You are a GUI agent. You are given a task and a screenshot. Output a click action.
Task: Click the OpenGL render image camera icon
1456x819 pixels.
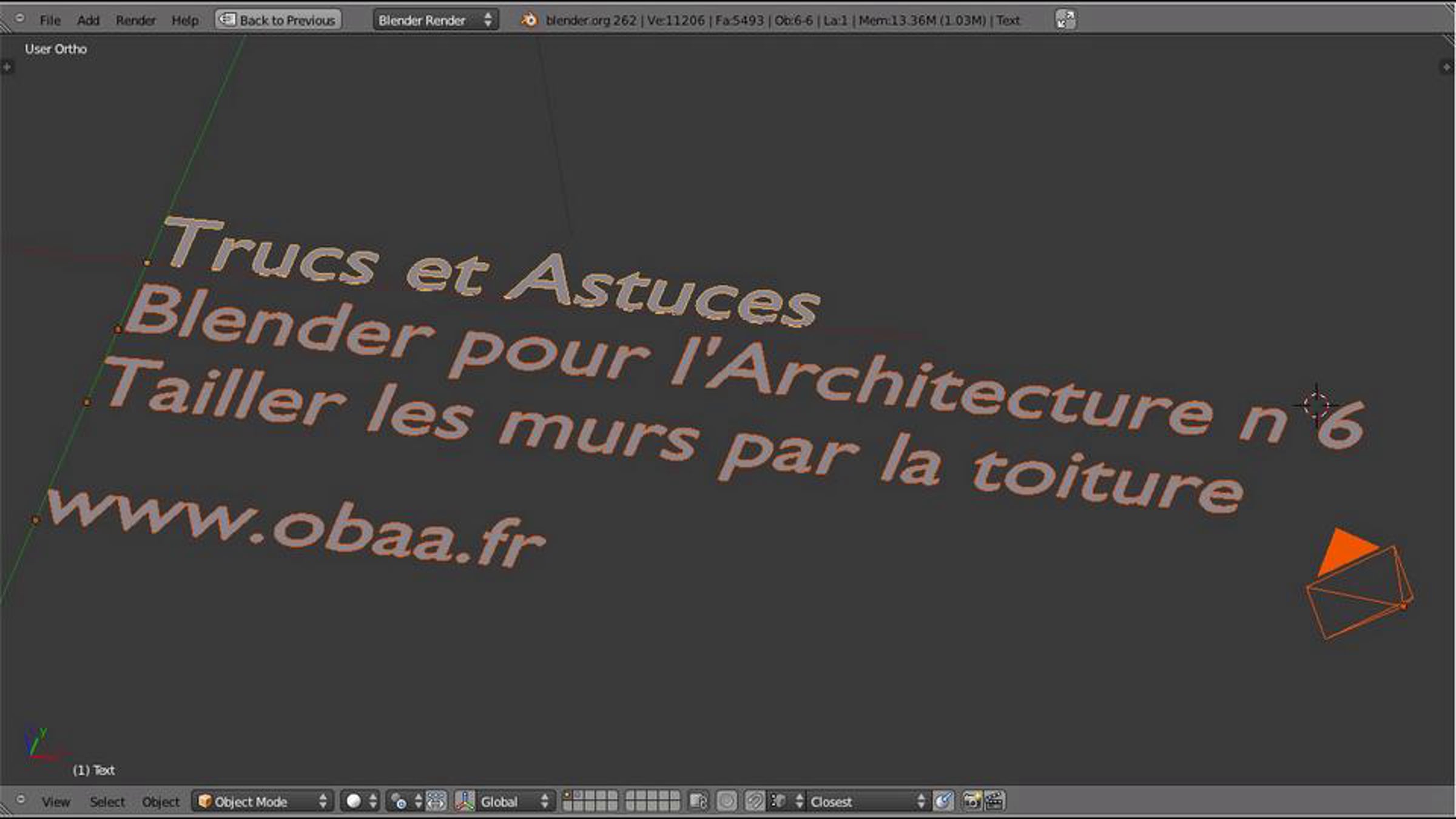tap(972, 801)
